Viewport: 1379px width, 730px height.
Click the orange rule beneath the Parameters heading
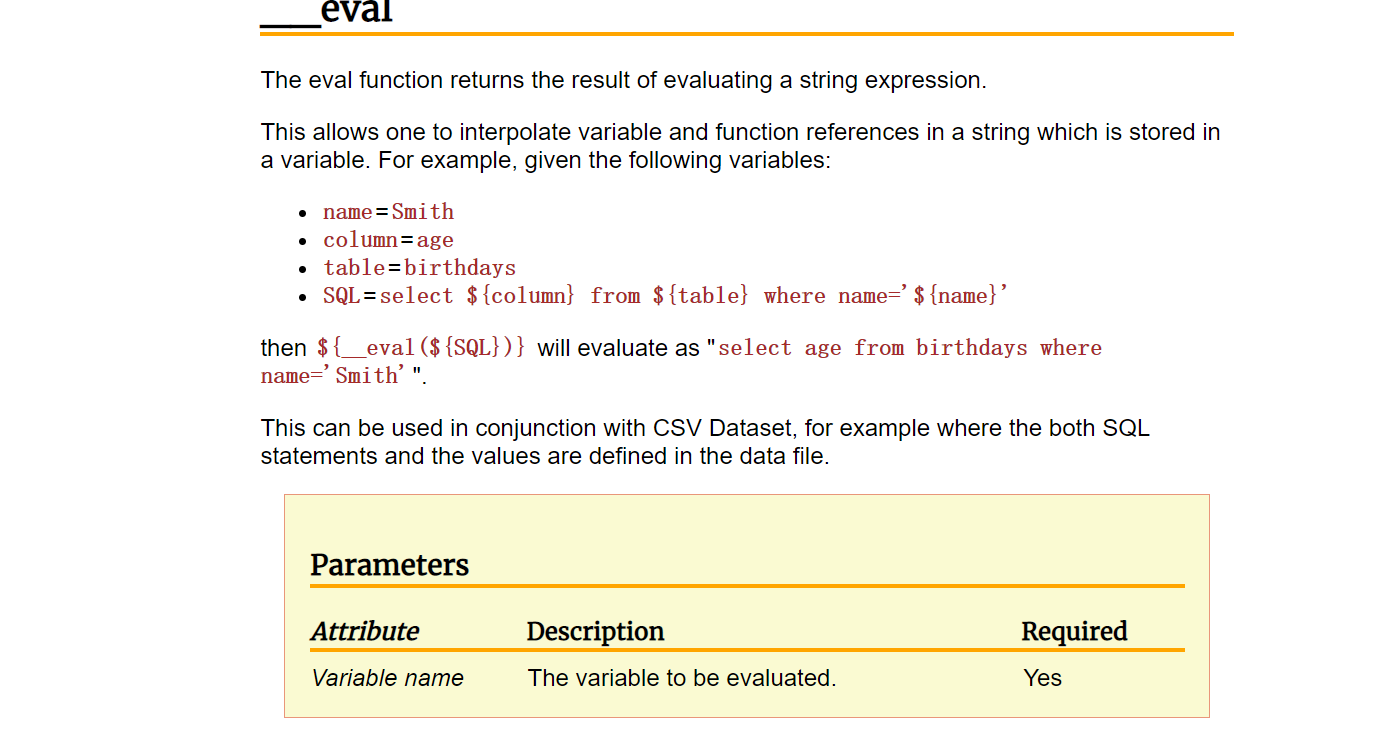click(x=747, y=586)
